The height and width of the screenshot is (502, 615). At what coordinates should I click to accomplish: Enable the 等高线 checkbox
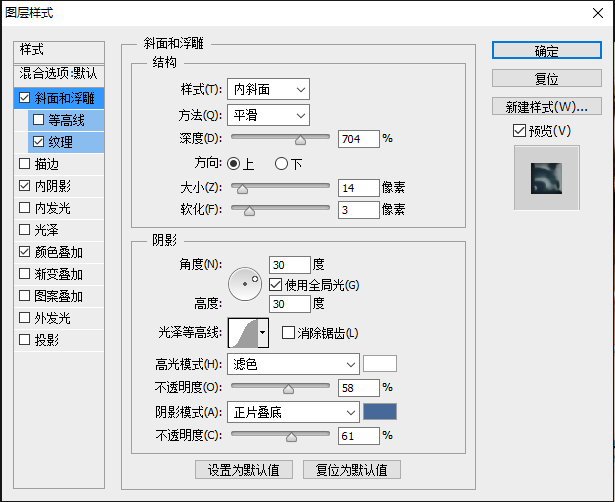point(38,120)
